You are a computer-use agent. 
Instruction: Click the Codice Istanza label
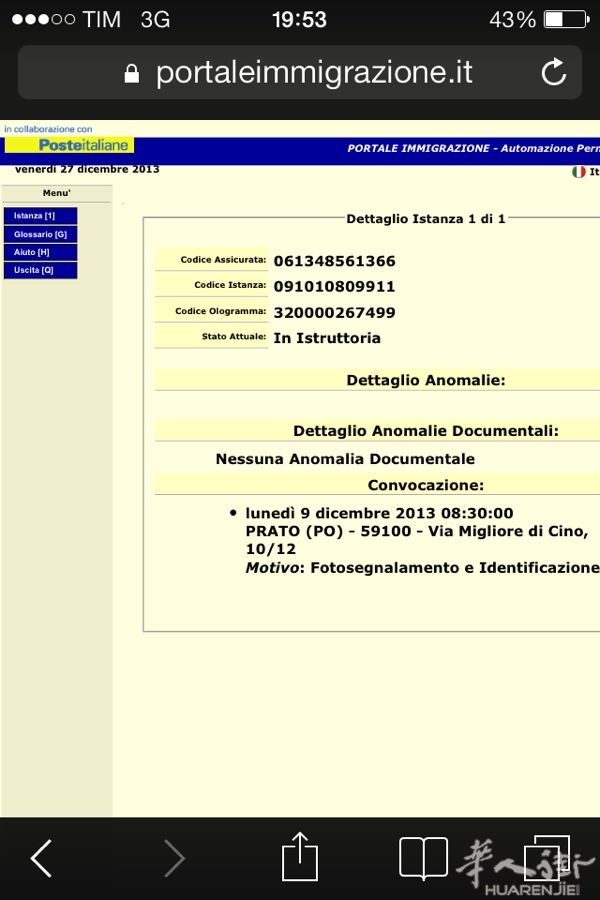[x=230, y=285]
